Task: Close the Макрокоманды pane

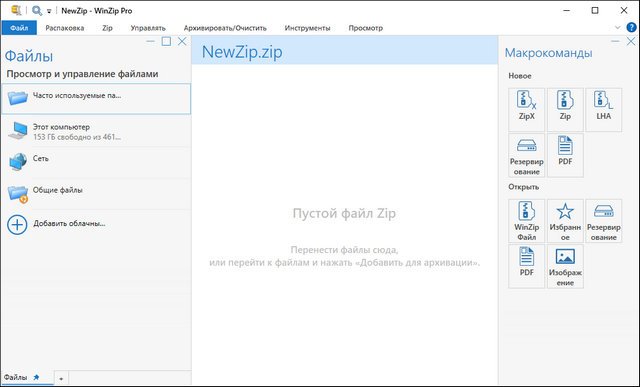Action: tap(631, 41)
